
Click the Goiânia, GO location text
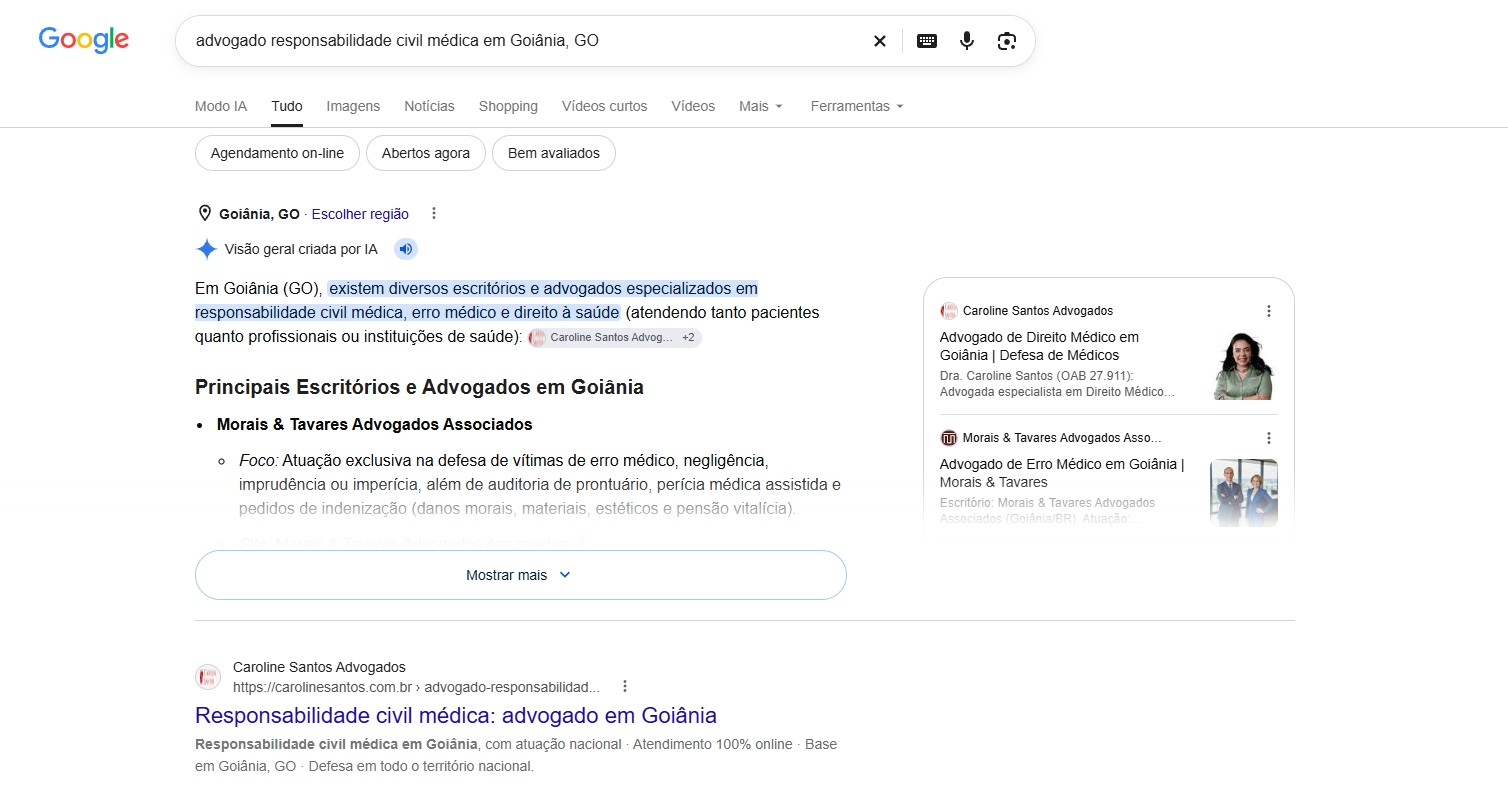point(259,214)
